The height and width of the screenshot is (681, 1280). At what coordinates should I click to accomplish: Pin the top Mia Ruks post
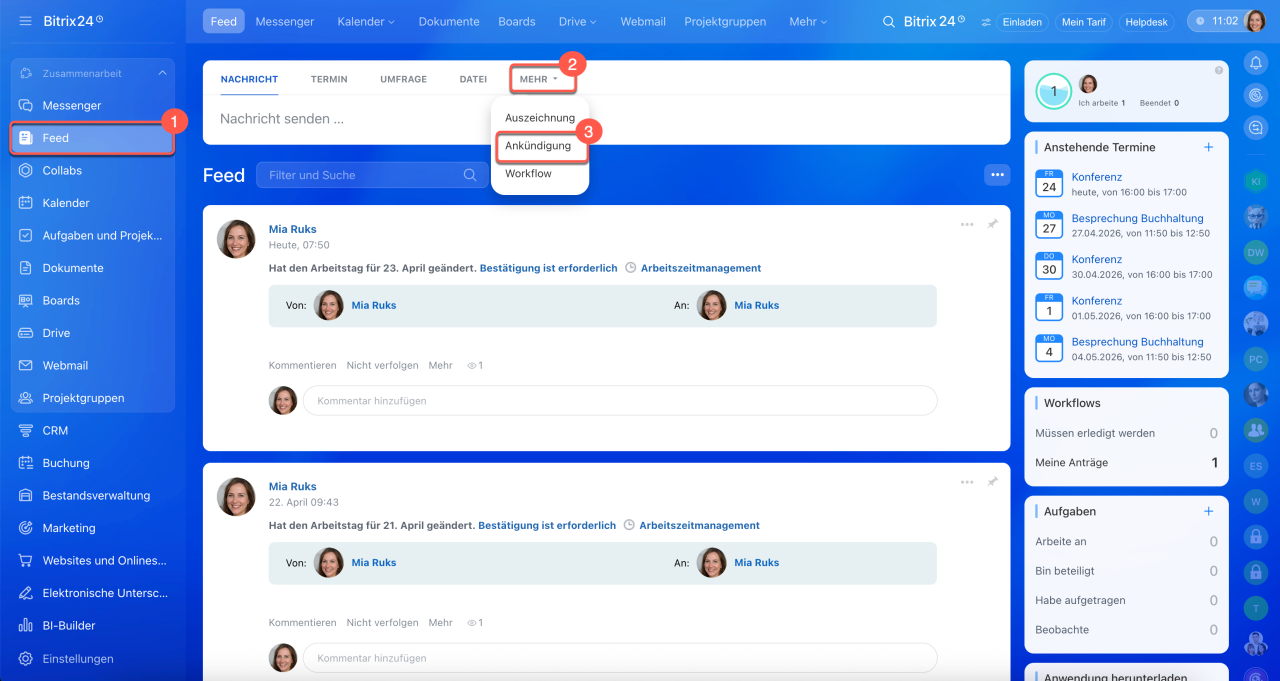pos(992,225)
